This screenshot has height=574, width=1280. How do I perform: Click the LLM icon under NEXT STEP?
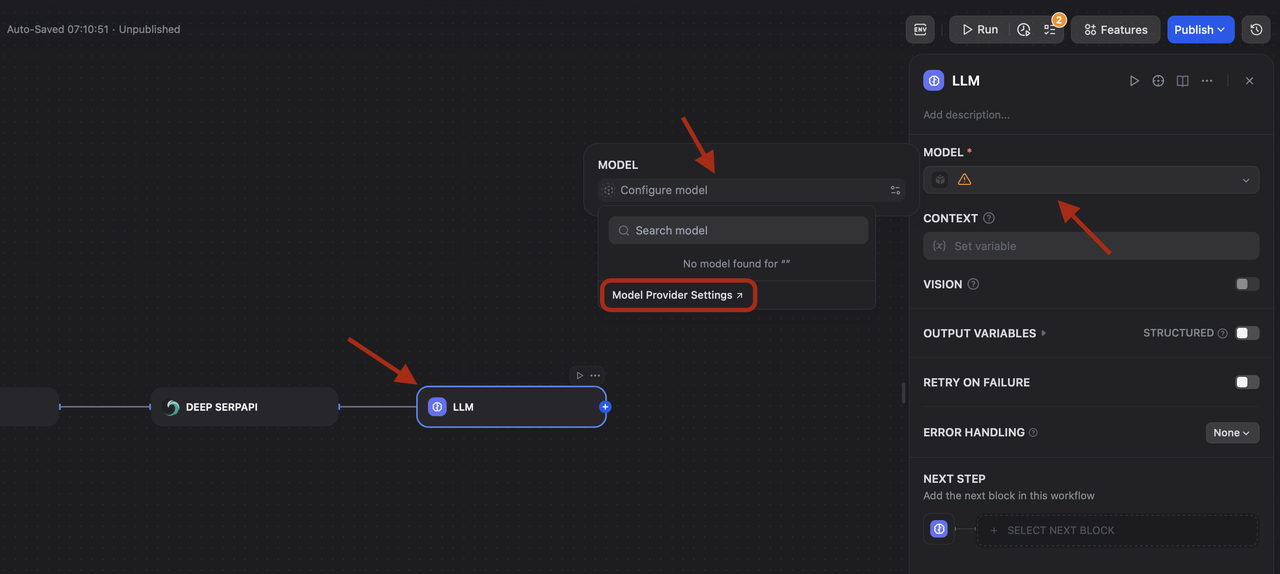[938, 529]
